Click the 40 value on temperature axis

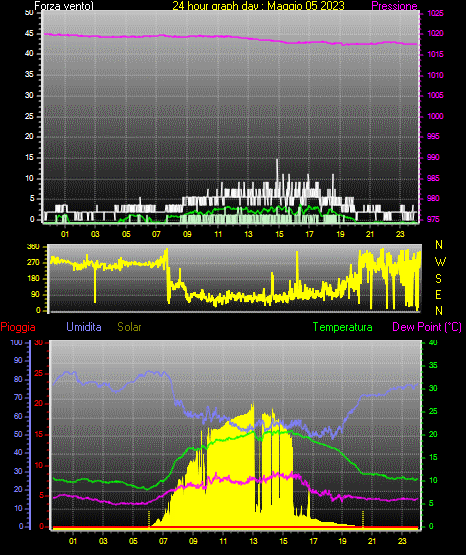click(x=433, y=343)
